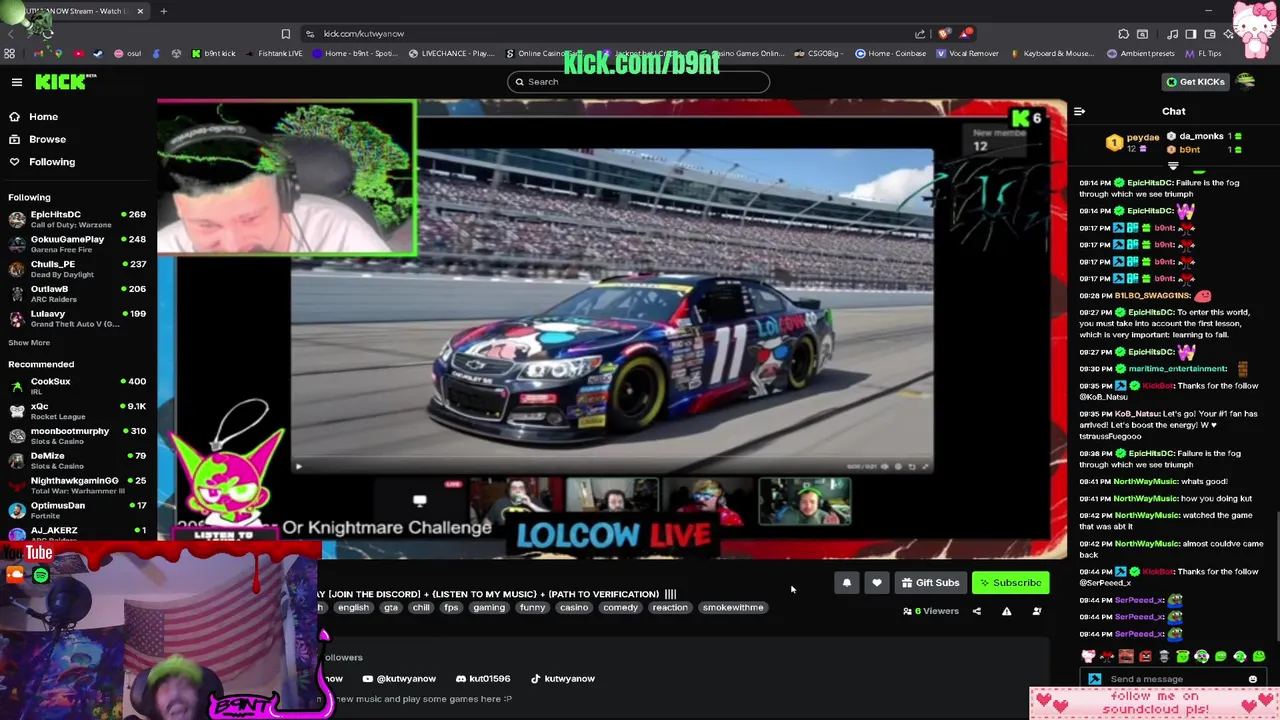The width and height of the screenshot is (1280, 720).
Task: Open xQc recommended channel
Action: click(x=77, y=411)
